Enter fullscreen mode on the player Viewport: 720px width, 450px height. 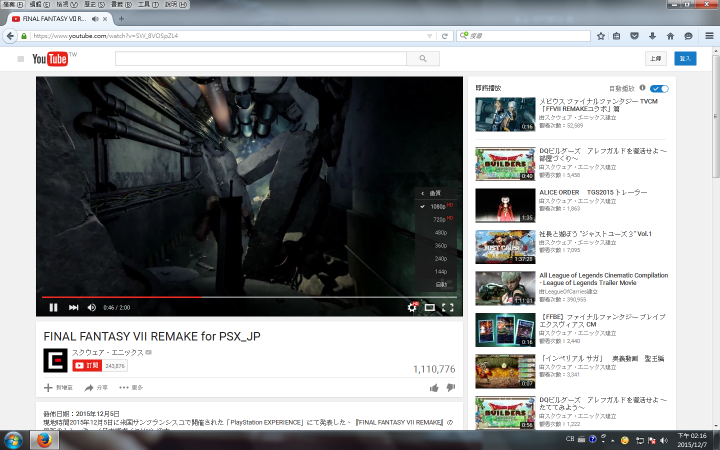point(448,308)
